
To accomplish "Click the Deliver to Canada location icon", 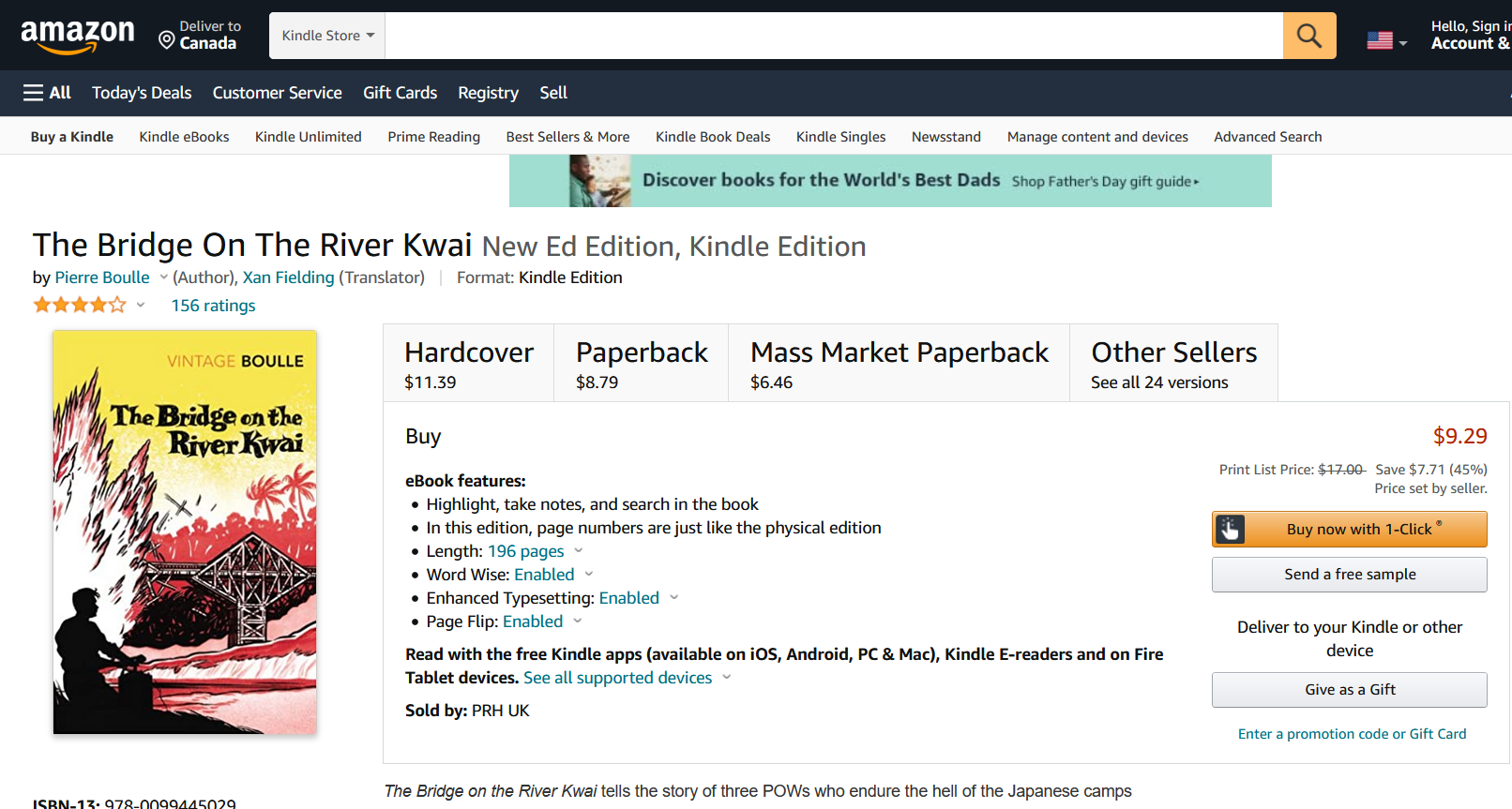I will 167,39.
